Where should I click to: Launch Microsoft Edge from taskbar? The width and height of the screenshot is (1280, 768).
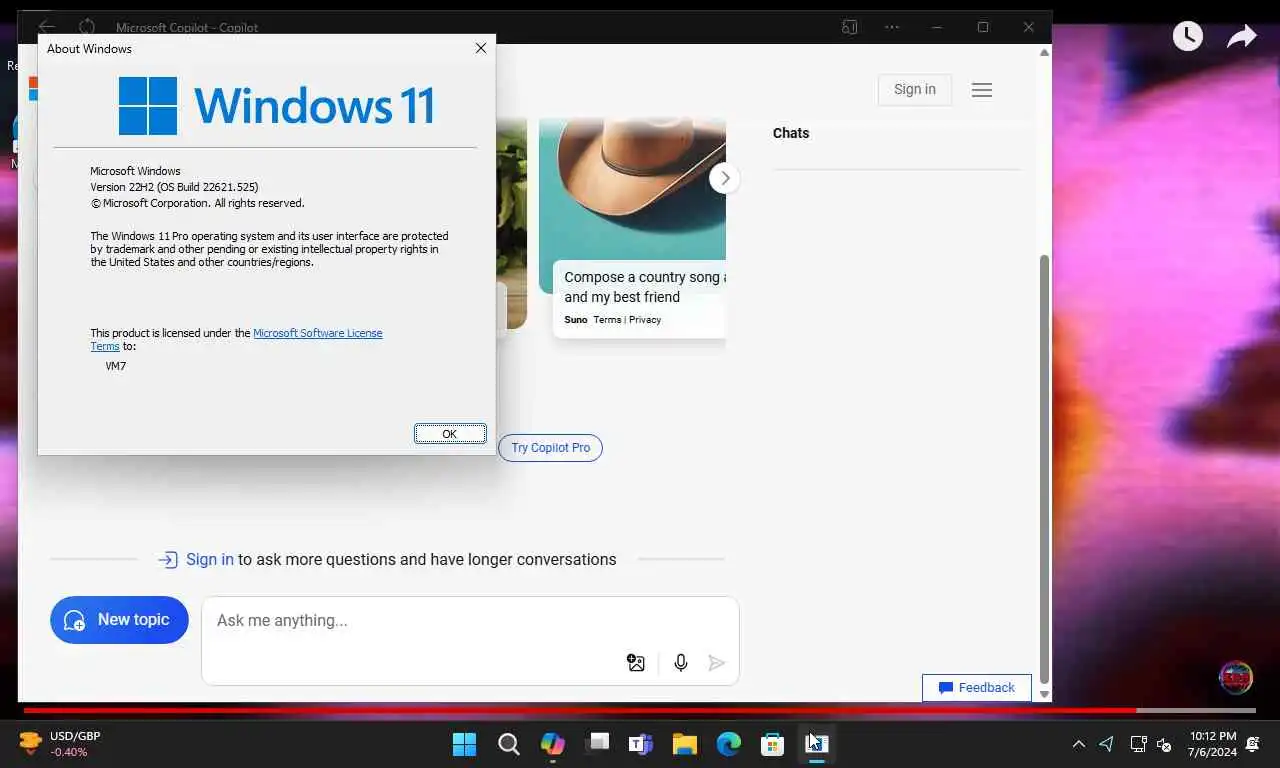[x=729, y=744]
